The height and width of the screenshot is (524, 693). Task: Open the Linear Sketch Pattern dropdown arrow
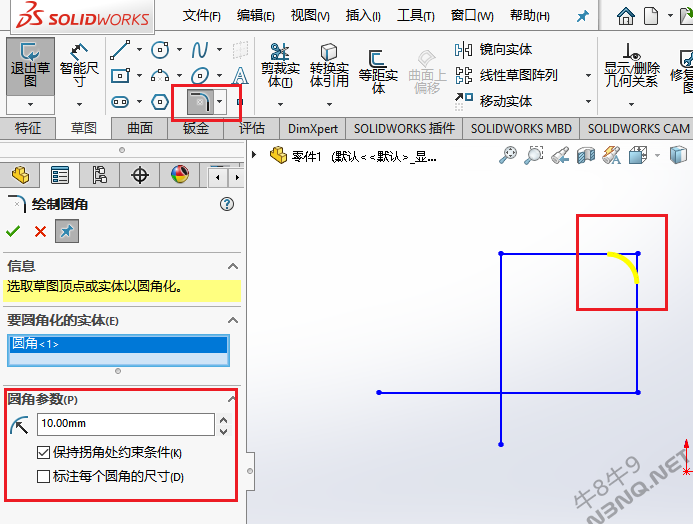click(588, 76)
